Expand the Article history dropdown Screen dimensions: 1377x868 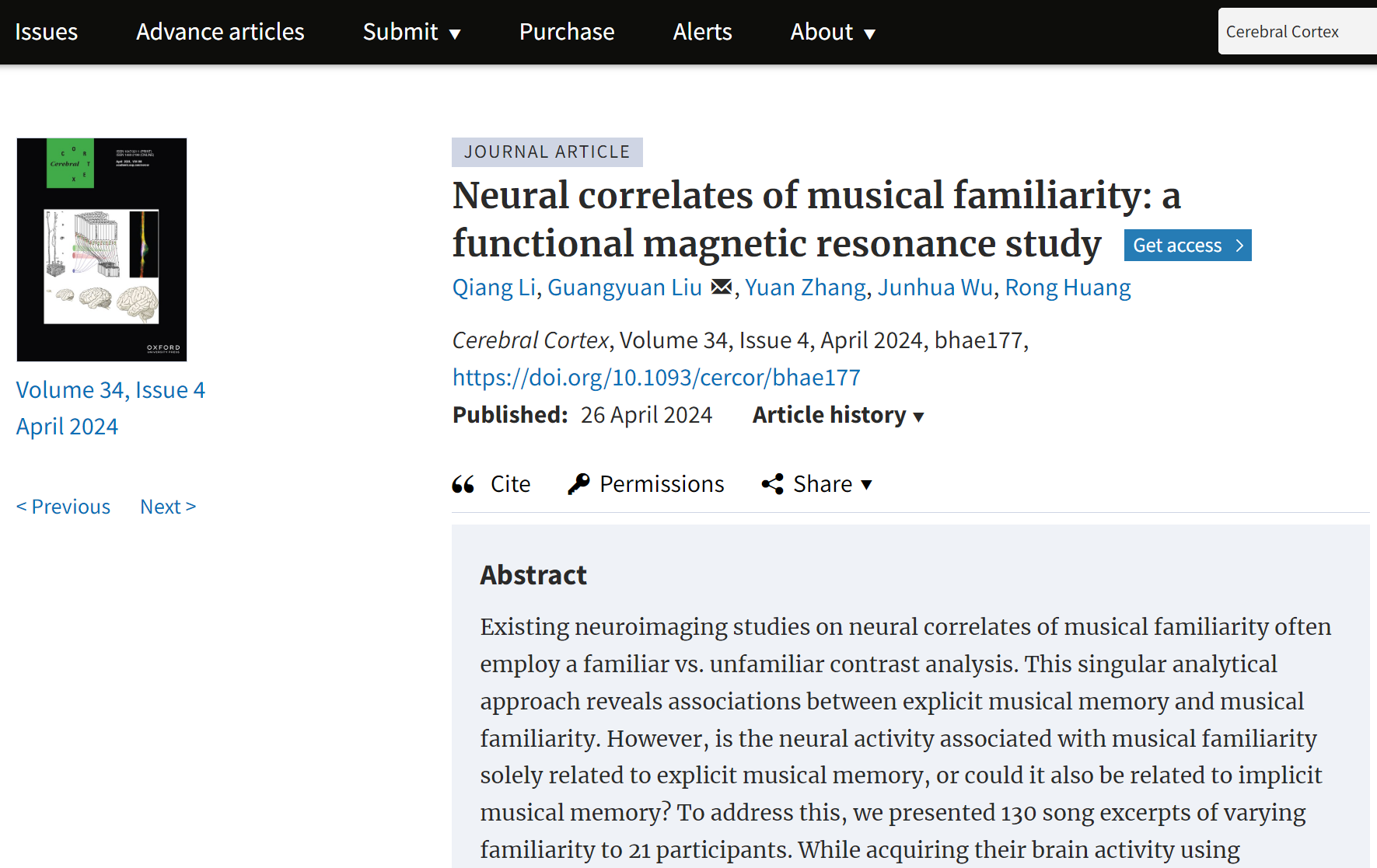[x=838, y=416]
